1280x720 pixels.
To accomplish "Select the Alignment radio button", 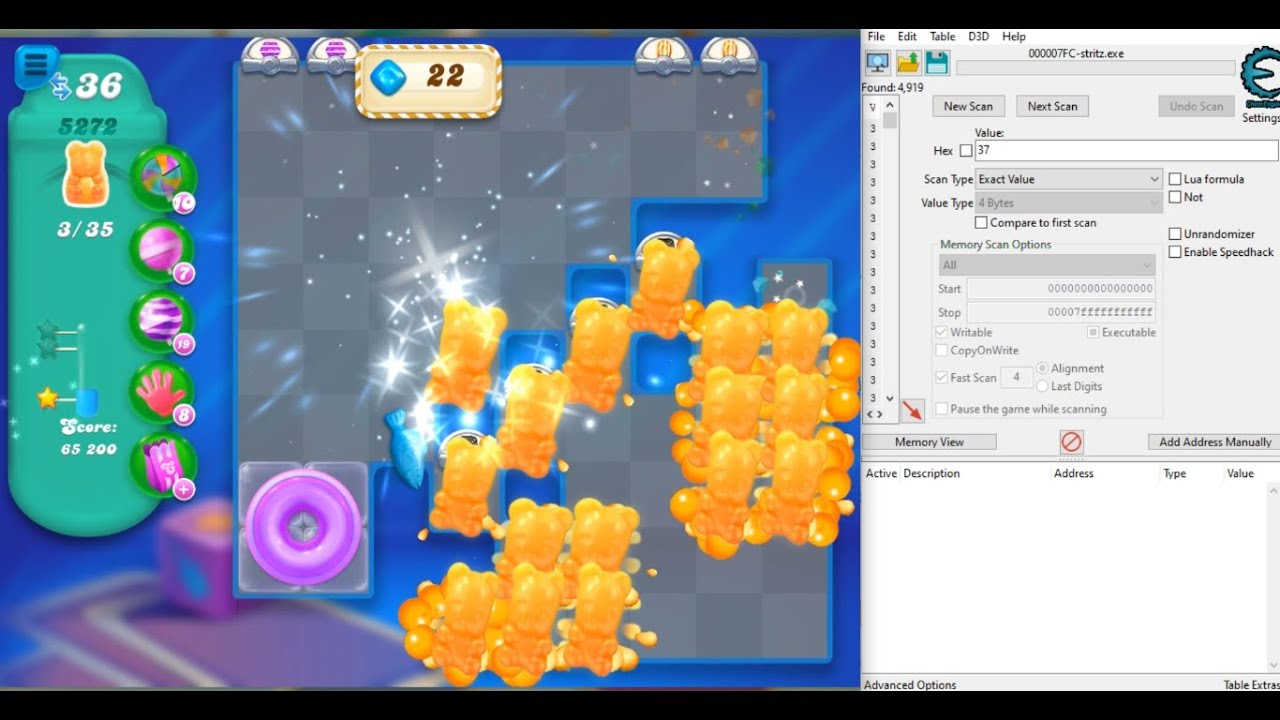I will [1043, 368].
